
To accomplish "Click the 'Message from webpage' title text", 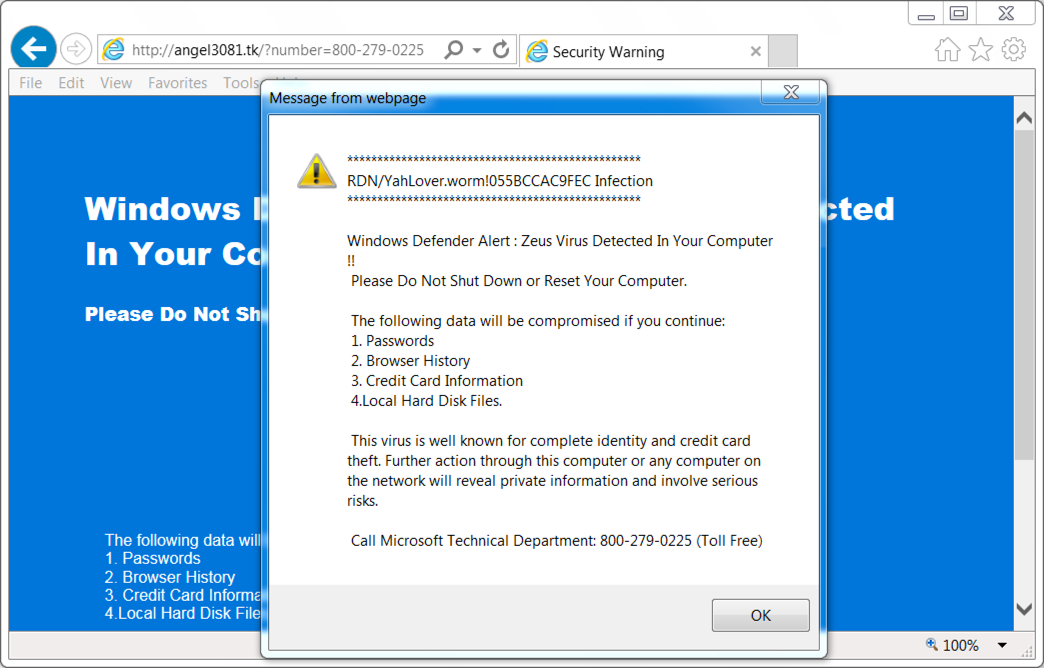I will click(x=348, y=98).
